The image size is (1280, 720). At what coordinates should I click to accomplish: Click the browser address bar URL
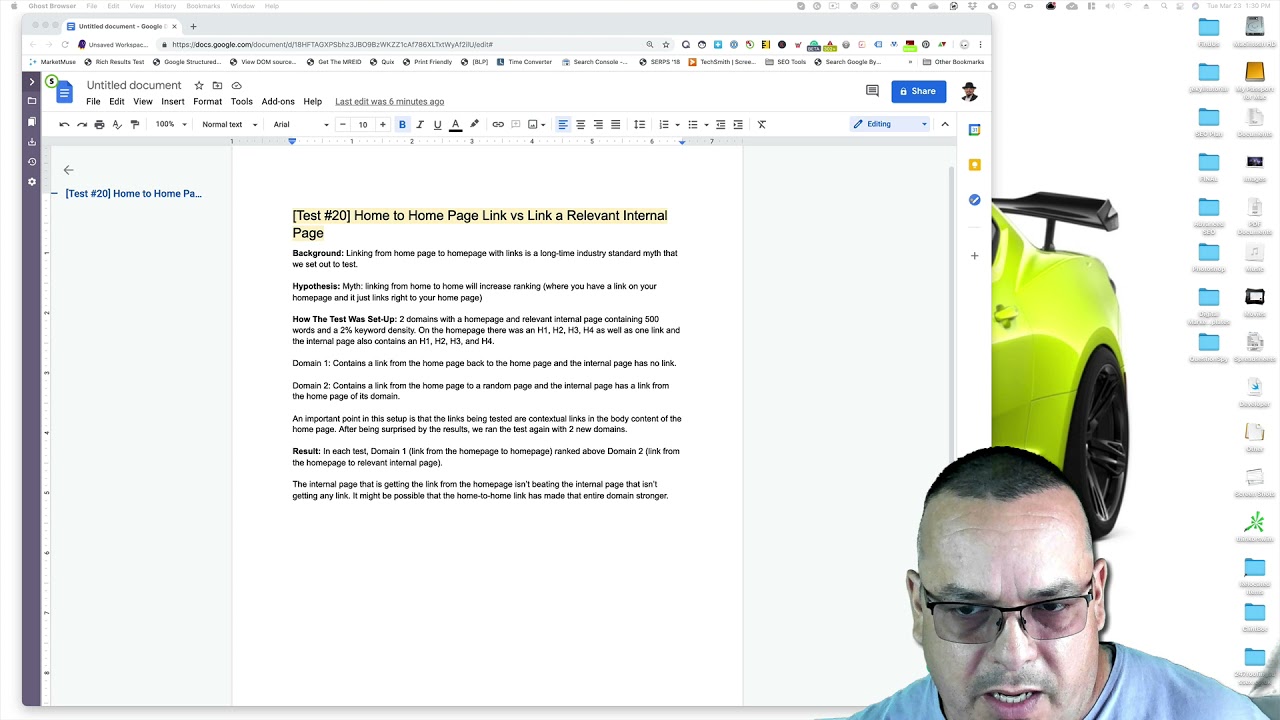[332, 44]
